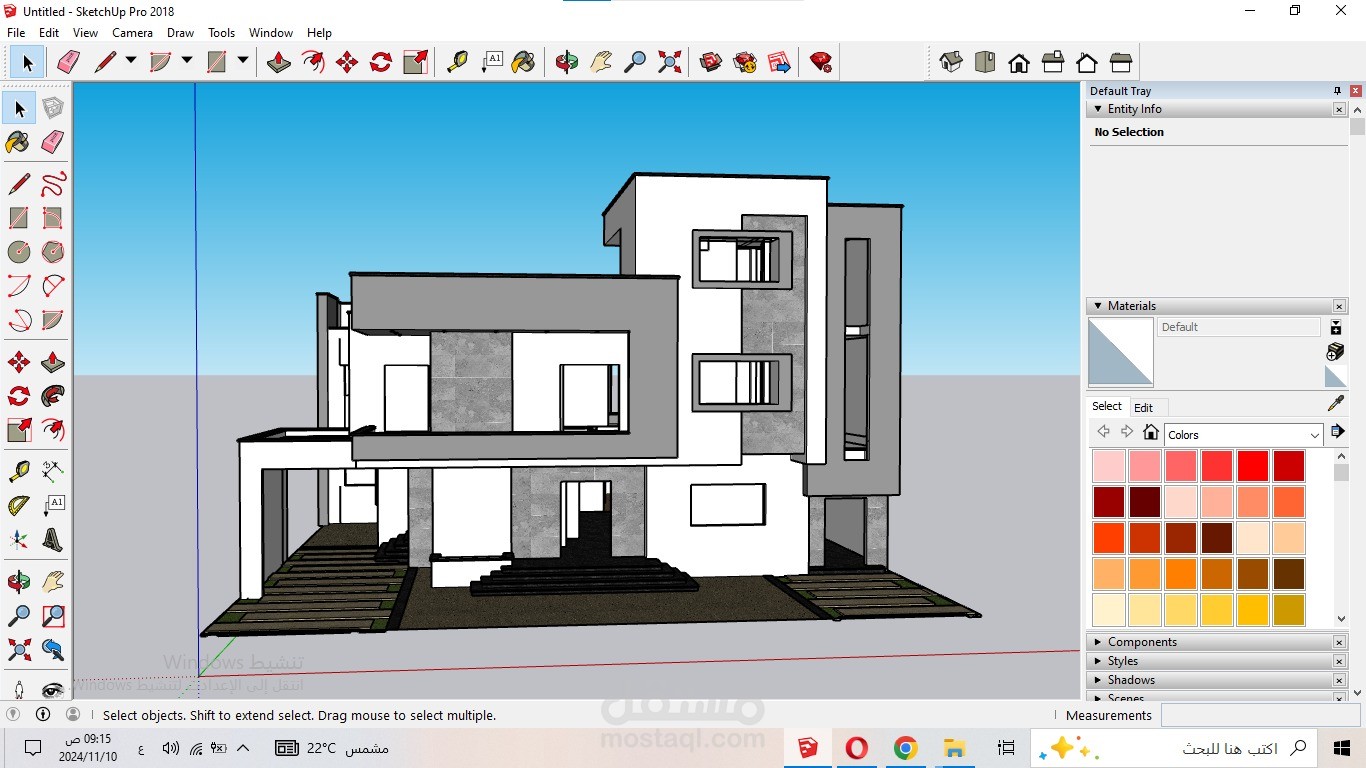Open the Windows Start menu

(1342, 748)
